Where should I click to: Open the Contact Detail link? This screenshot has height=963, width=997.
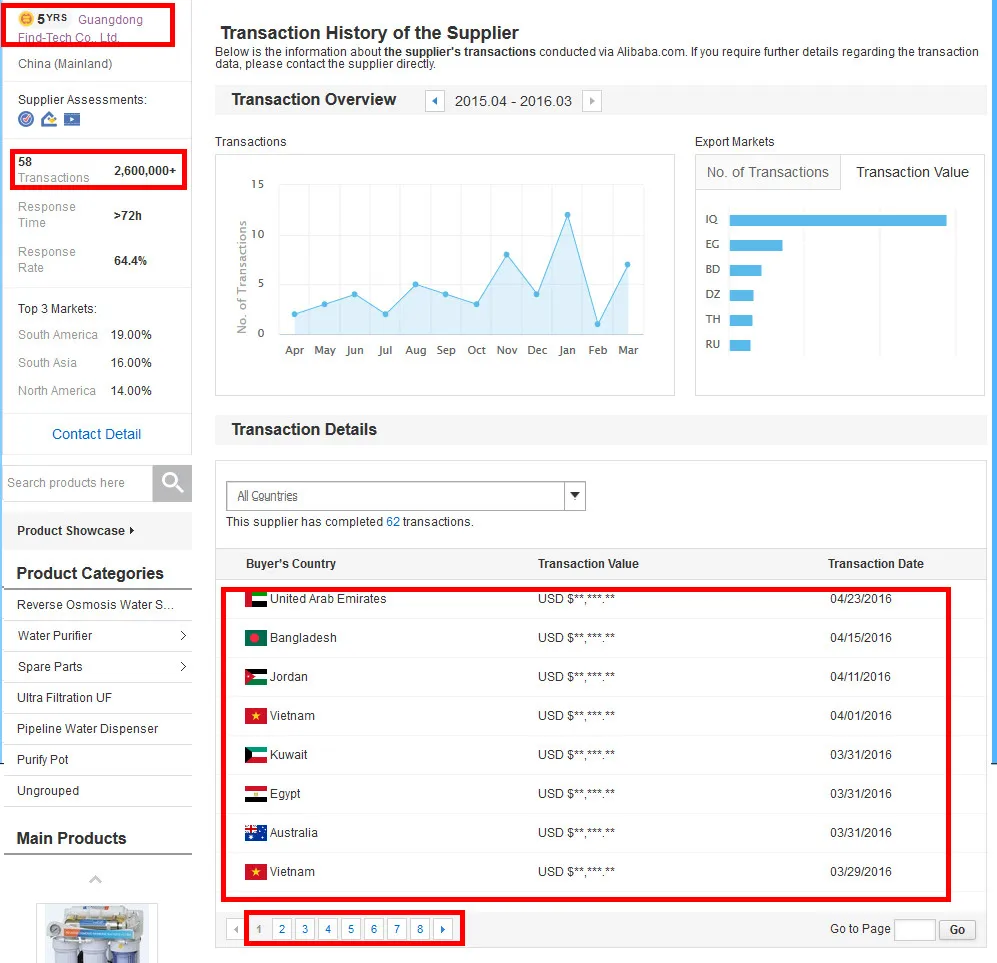tap(96, 434)
